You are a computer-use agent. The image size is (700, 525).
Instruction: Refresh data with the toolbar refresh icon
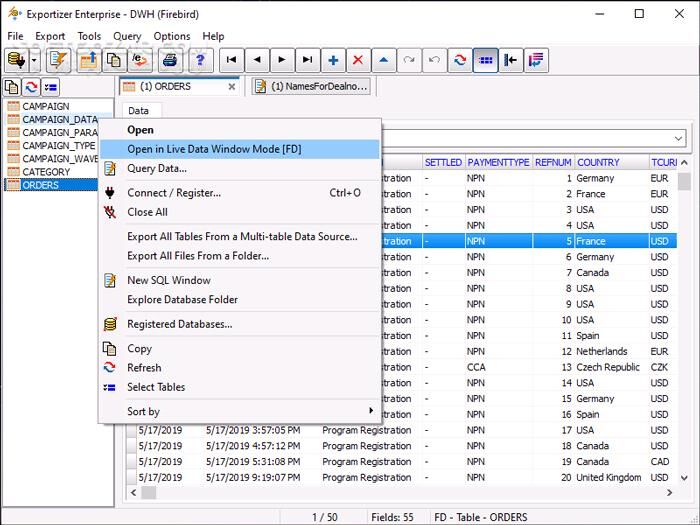click(460, 60)
